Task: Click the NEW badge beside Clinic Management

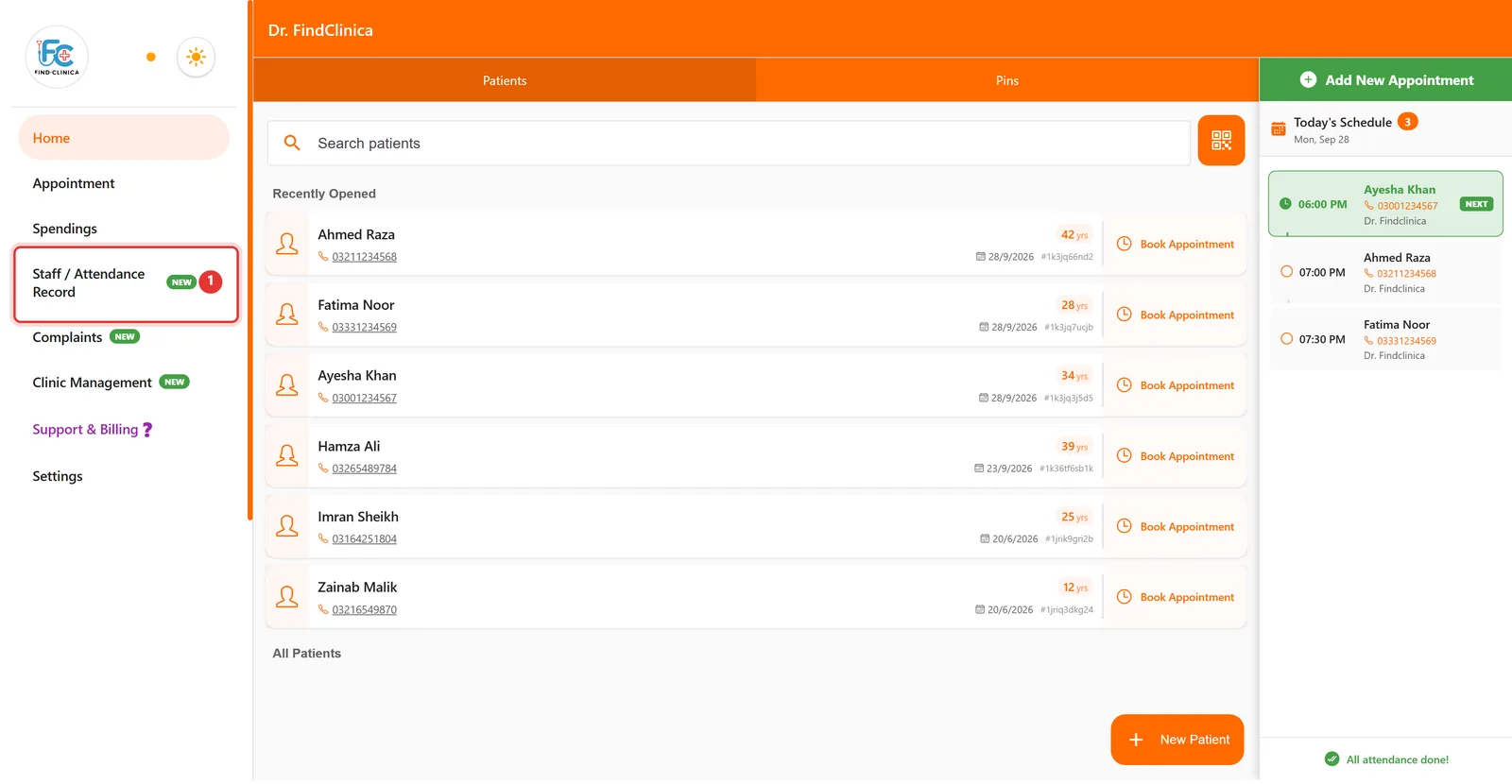Action: click(x=174, y=382)
